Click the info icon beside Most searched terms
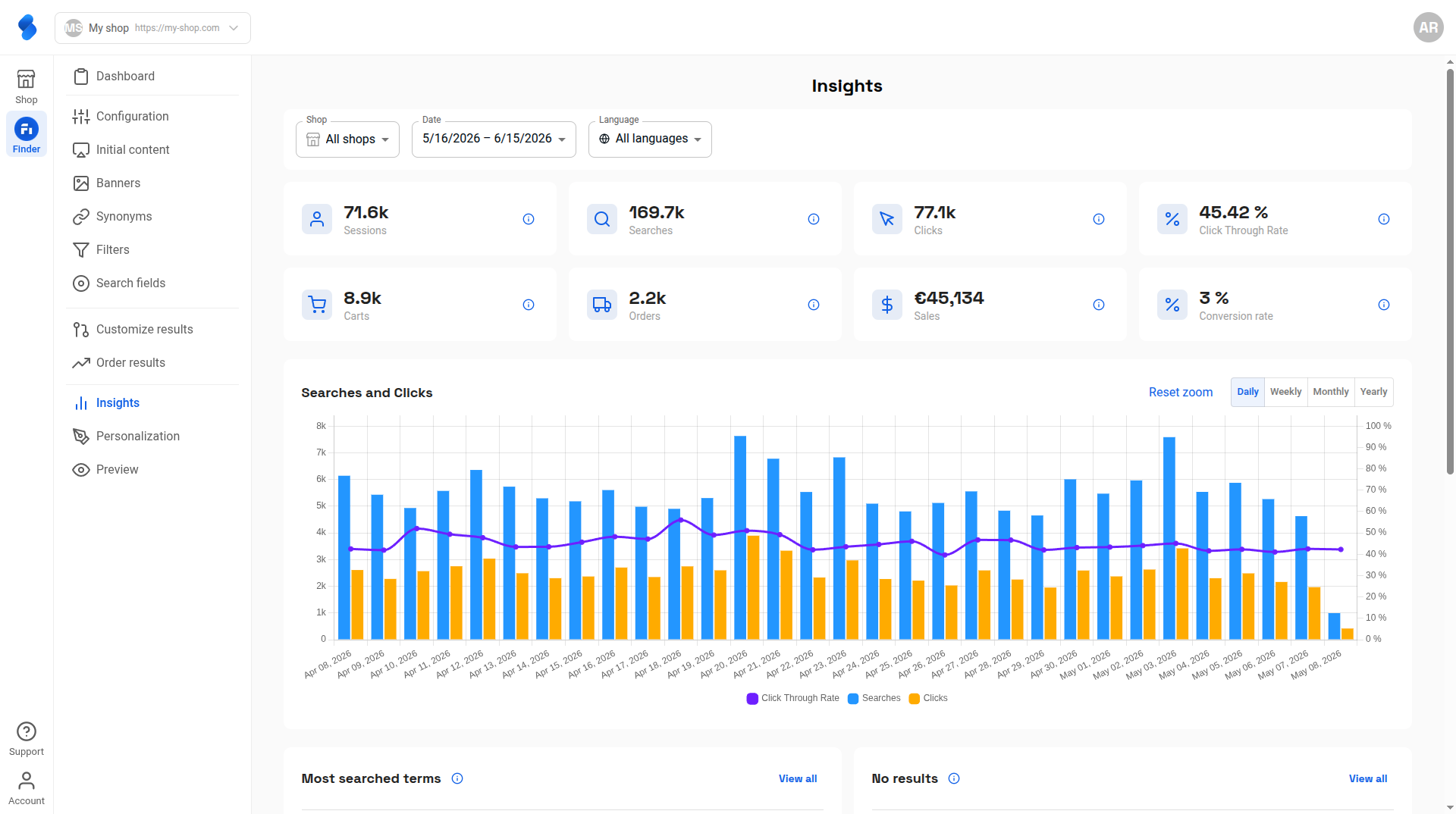The width and height of the screenshot is (1456, 814). click(457, 778)
